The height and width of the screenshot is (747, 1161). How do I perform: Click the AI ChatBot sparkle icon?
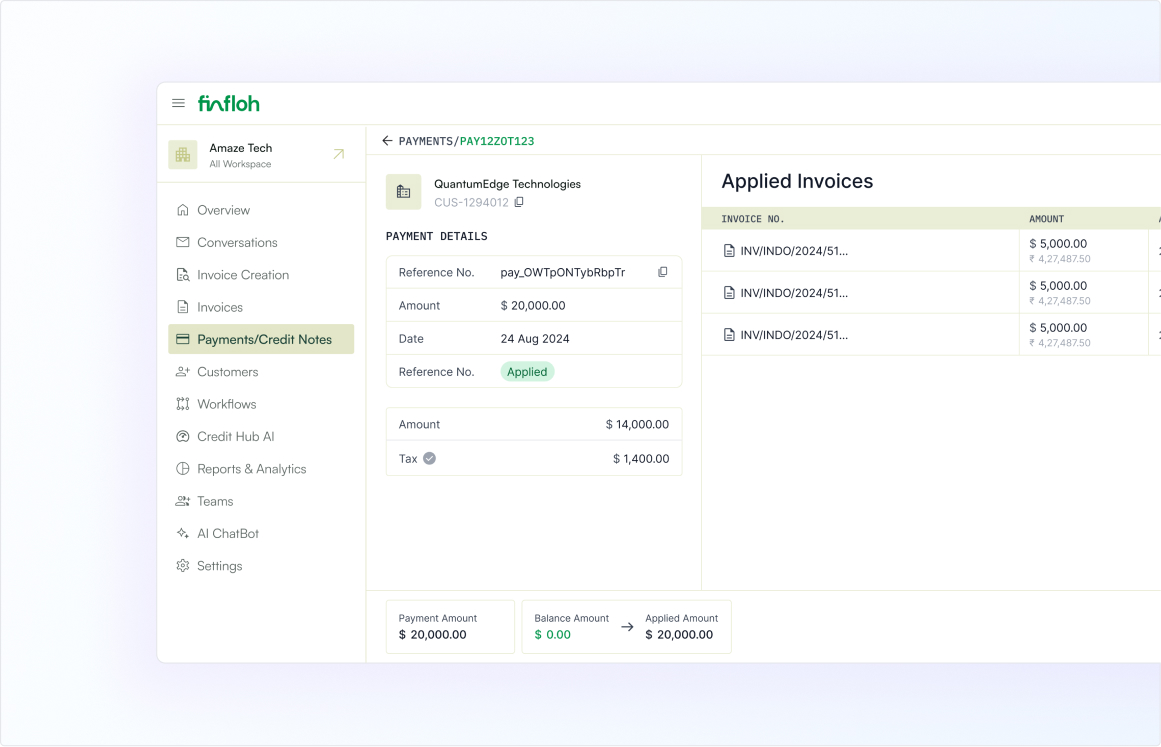(x=183, y=533)
